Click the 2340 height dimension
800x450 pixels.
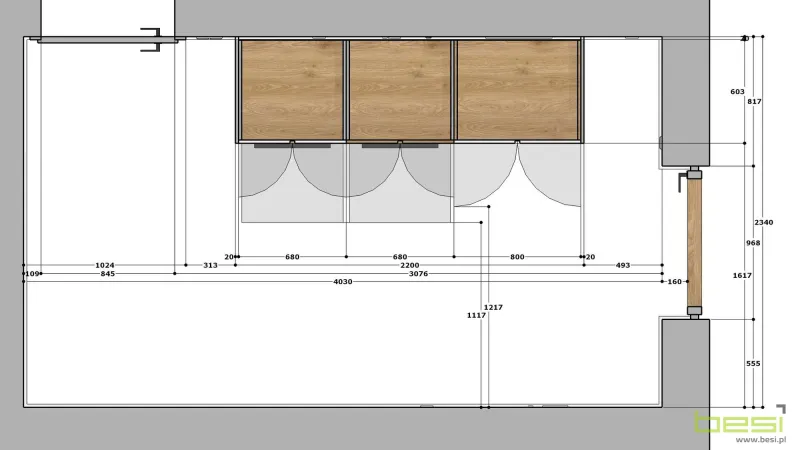coord(764,222)
